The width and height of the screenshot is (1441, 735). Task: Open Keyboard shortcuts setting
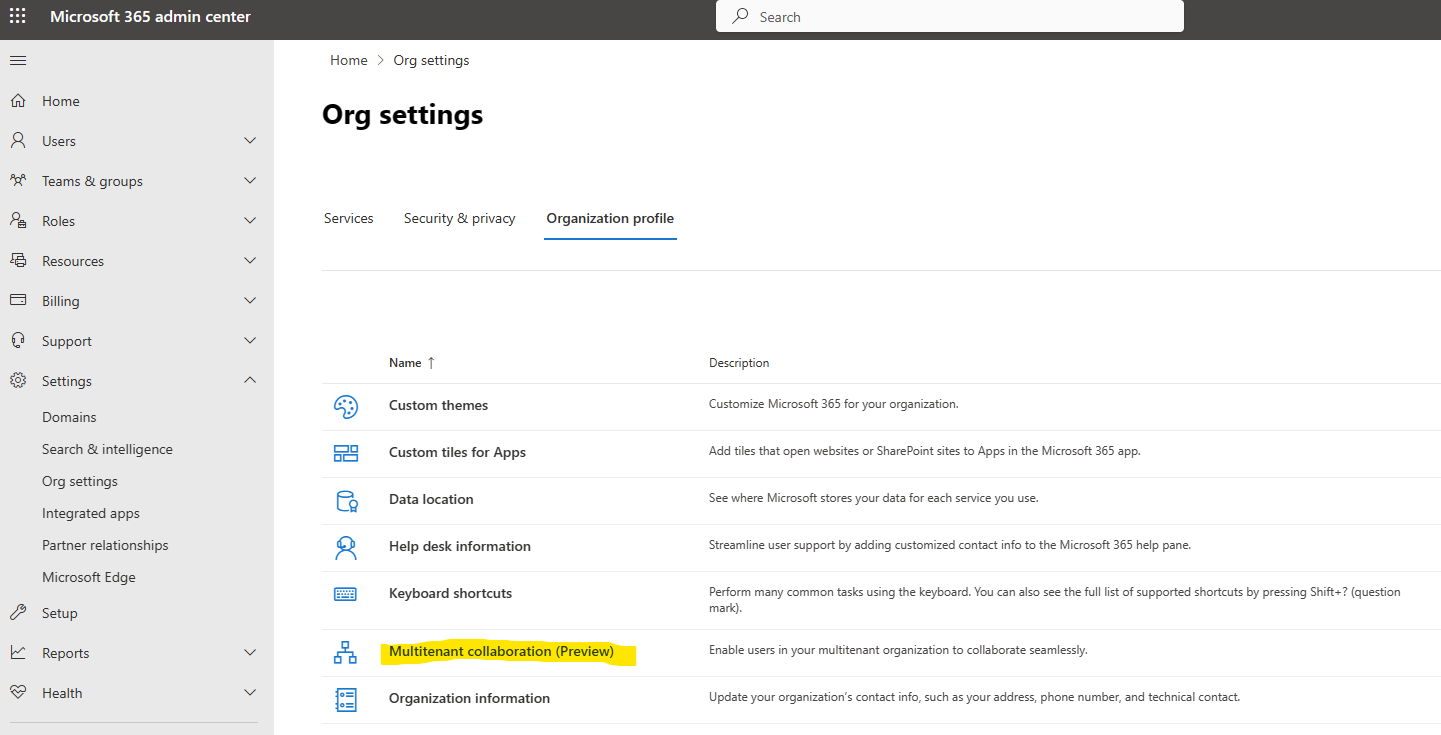pos(450,594)
